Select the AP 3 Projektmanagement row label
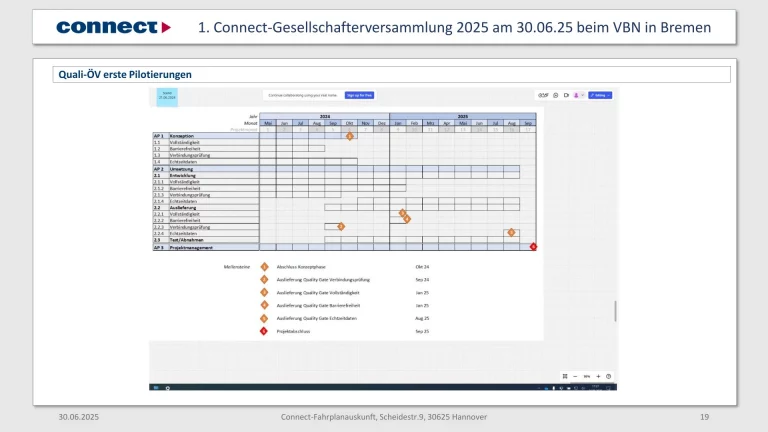768x432 pixels. tap(206, 247)
